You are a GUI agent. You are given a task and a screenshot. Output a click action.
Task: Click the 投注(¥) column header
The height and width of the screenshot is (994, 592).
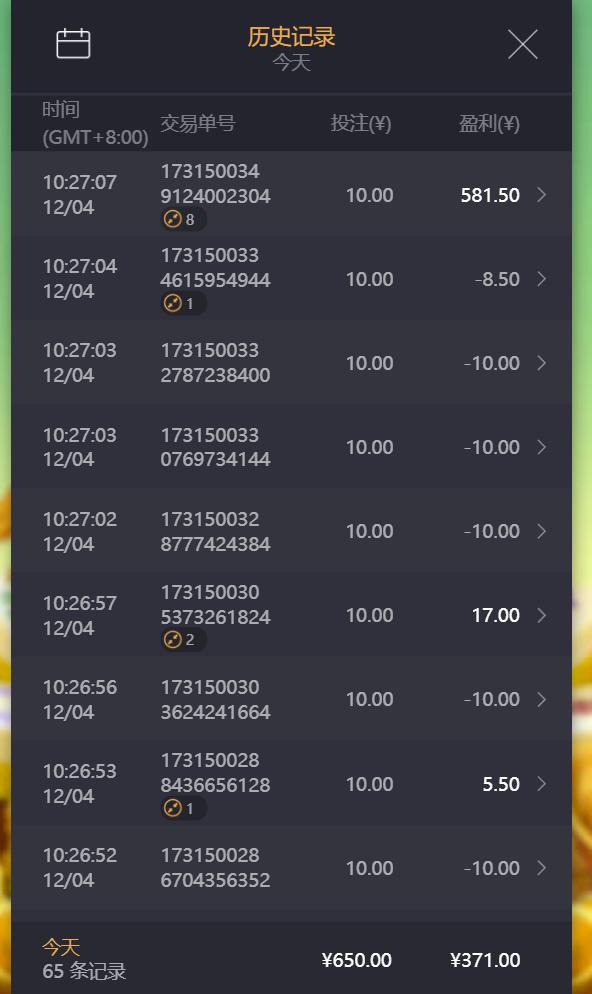point(361,123)
